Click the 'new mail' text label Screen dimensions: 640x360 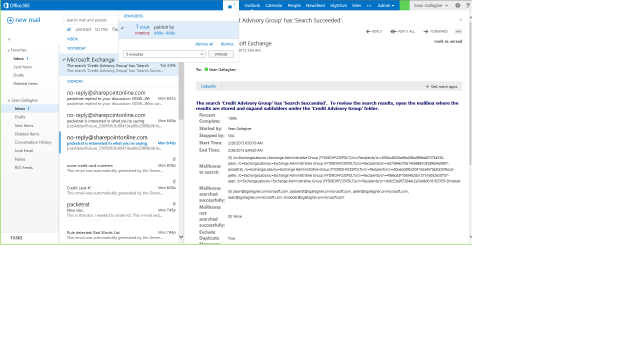[28, 20]
